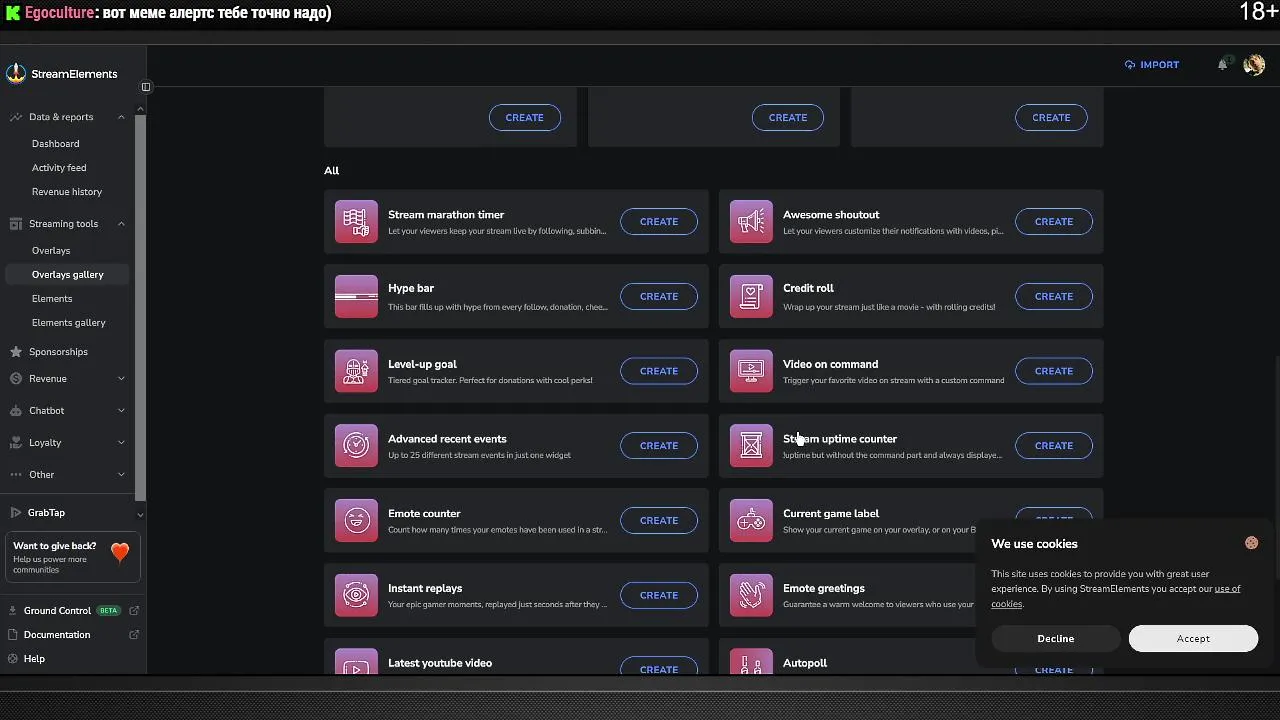Create the Emote counter overlay

(x=659, y=521)
